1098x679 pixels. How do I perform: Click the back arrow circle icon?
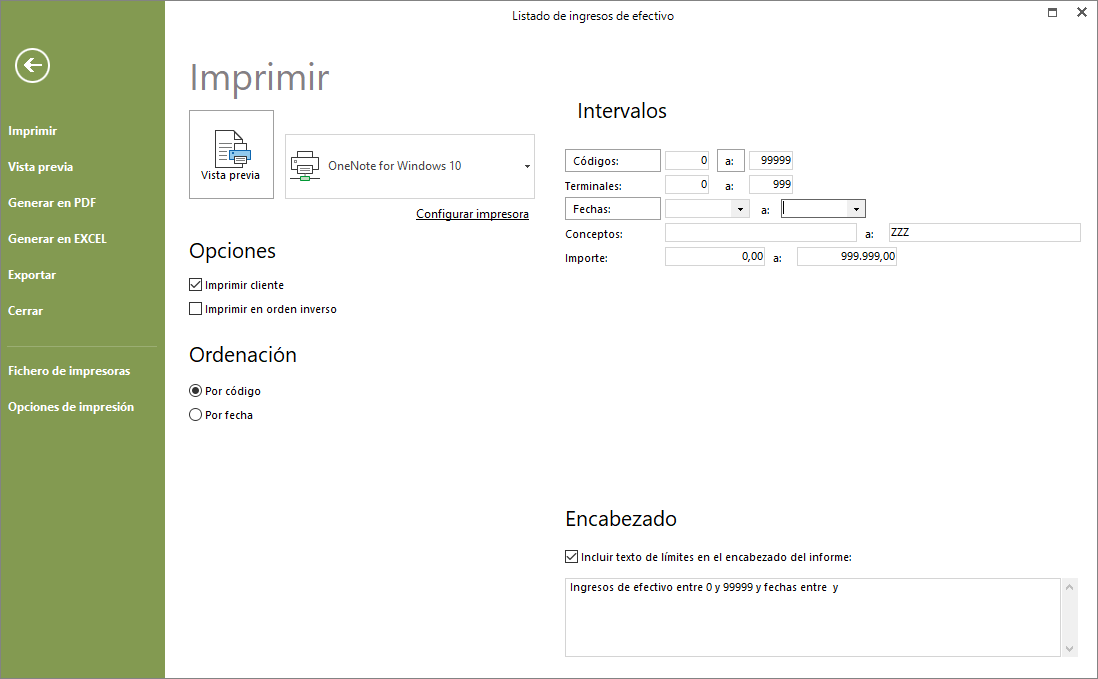pyautogui.click(x=32, y=66)
